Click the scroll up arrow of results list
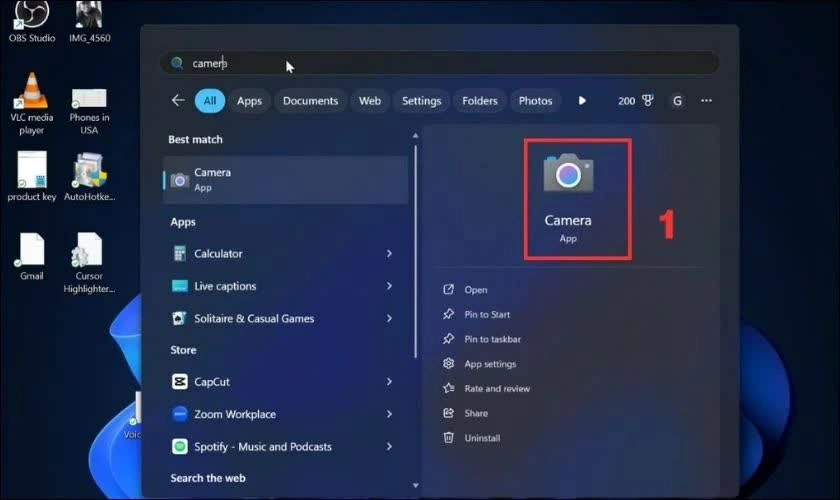The height and width of the screenshot is (500, 840). point(415,136)
